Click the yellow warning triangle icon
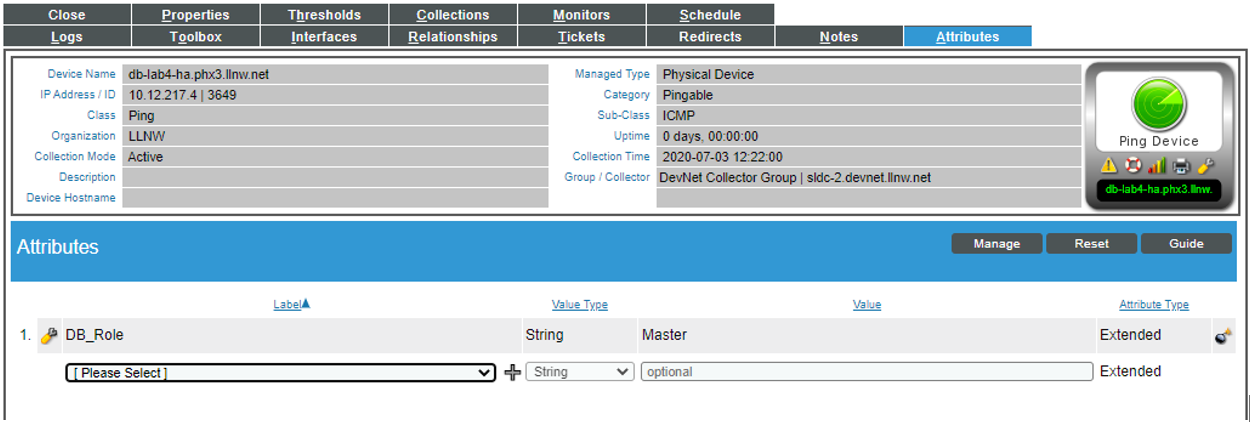The image size is (1251, 422). pyautogui.click(x=1108, y=166)
